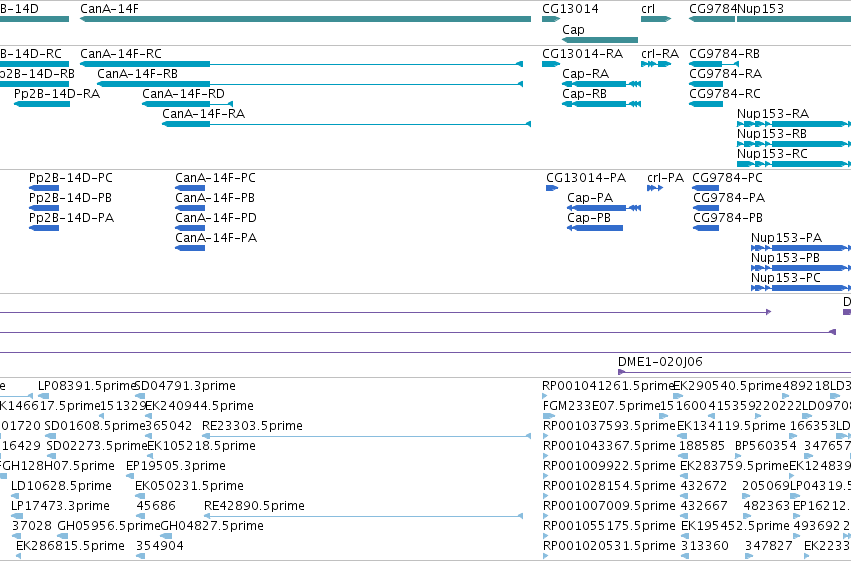Click the SD02273.5prime EST label
The width and height of the screenshot is (851, 561).
97,446
